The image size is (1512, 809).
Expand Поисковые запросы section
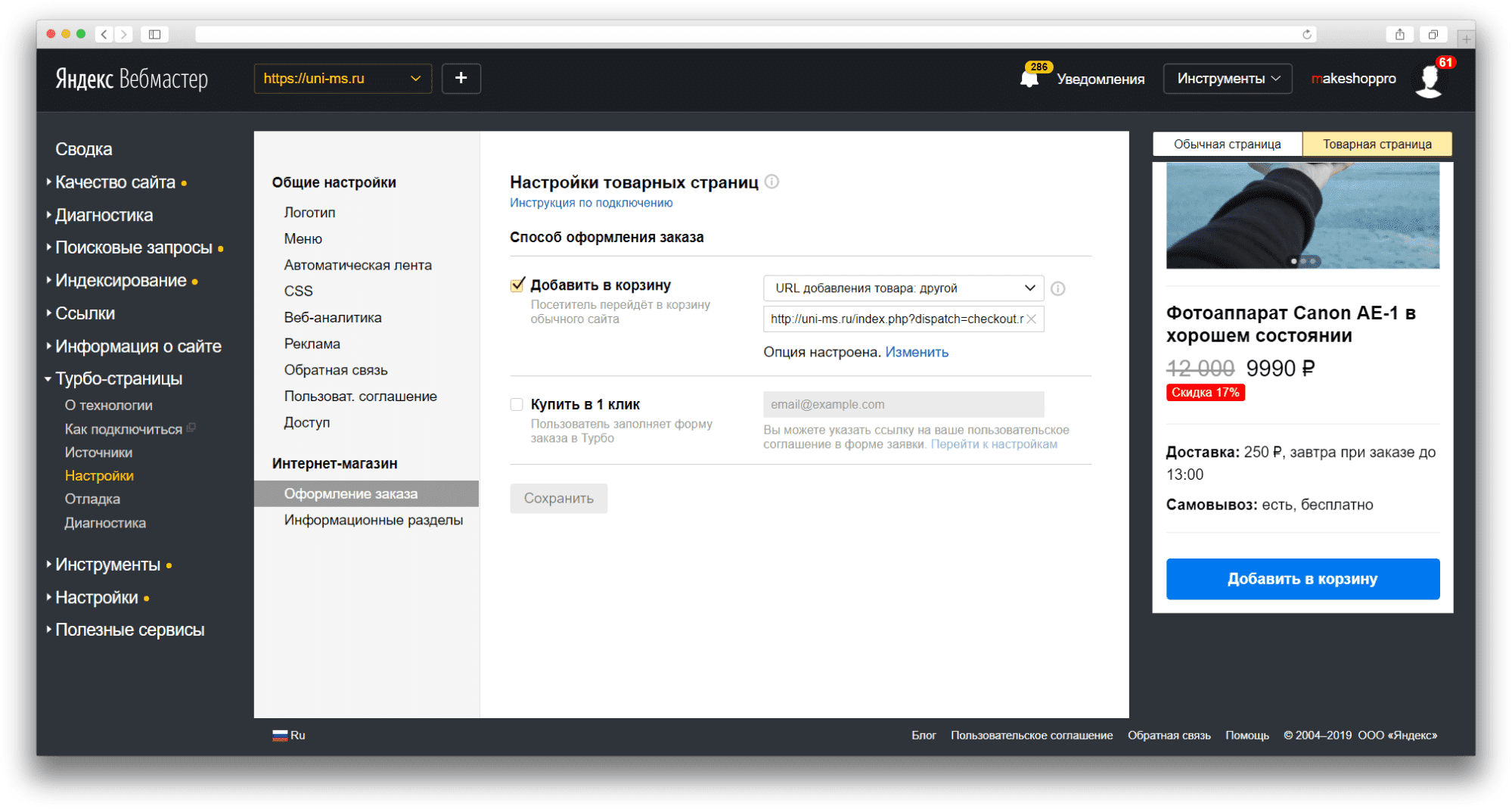pyautogui.click(x=133, y=247)
